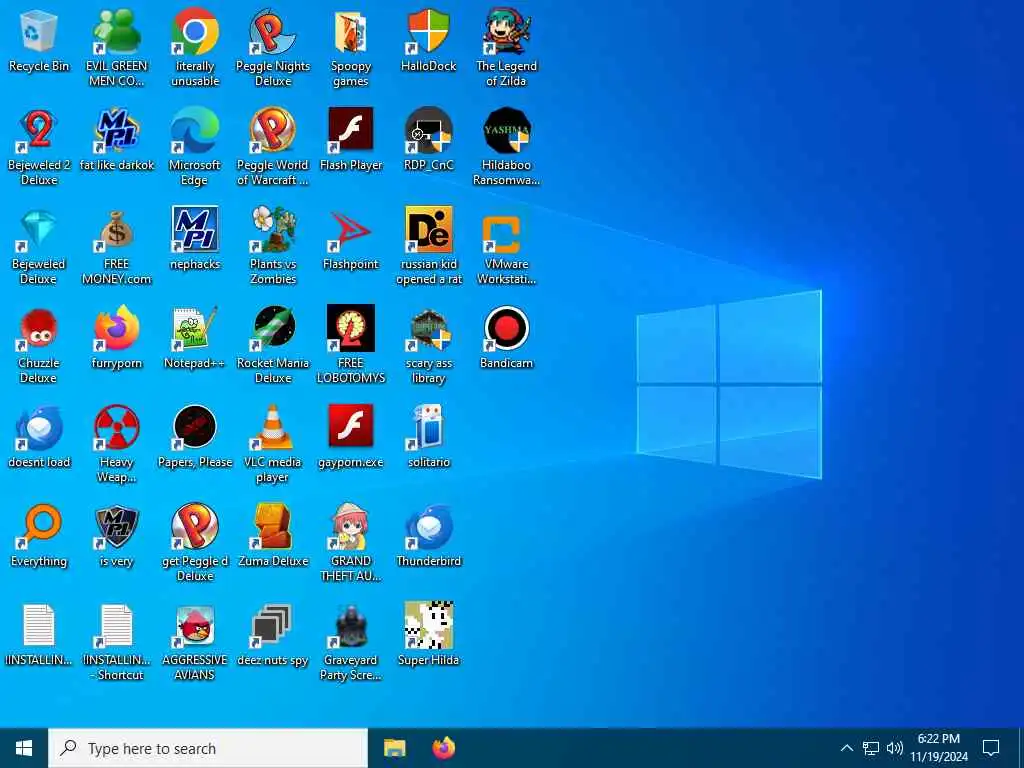Click the 'scary ass library' shortcut

[x=428, y=328]
